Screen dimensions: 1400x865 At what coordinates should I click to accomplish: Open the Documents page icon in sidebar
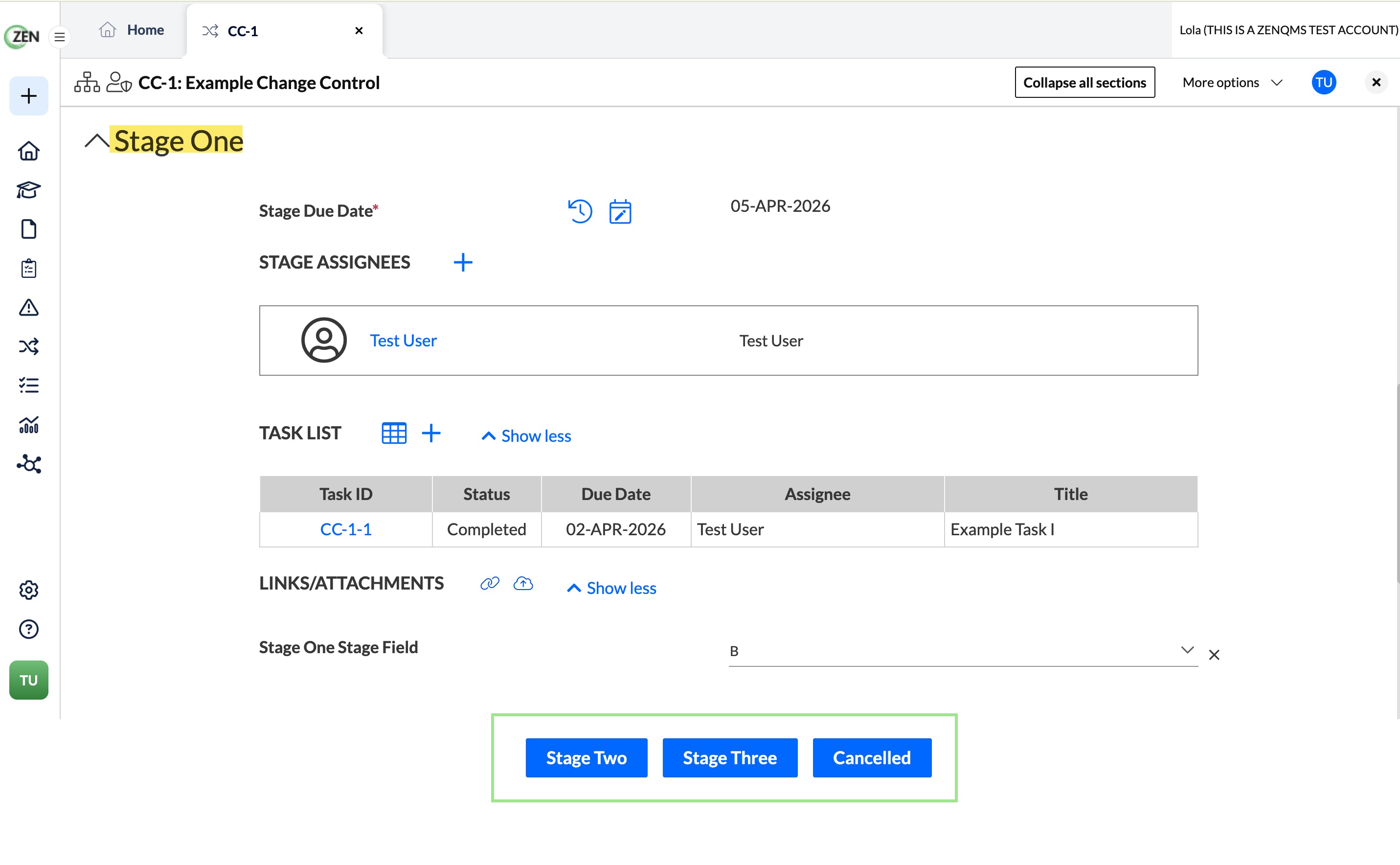(28, 229)
